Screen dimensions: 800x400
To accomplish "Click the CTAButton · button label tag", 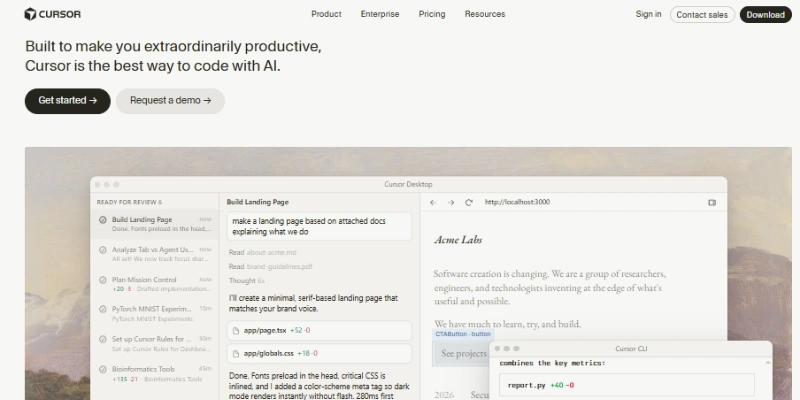I will 463,334.
